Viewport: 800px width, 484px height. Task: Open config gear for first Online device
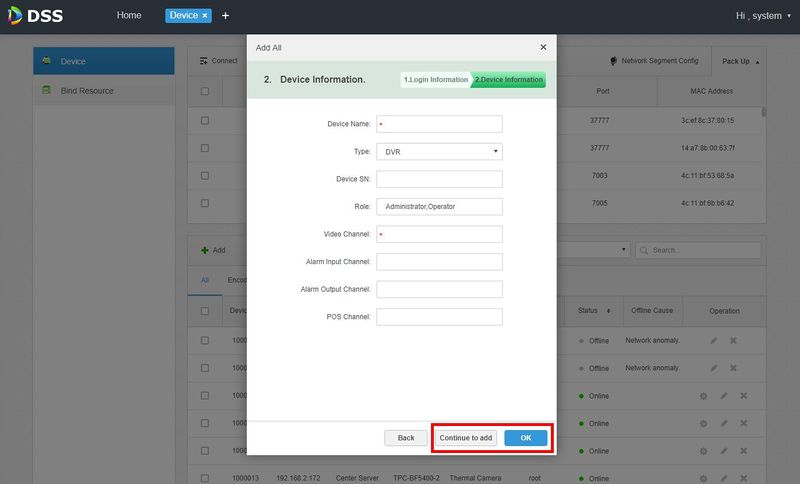tap(704, 396)
